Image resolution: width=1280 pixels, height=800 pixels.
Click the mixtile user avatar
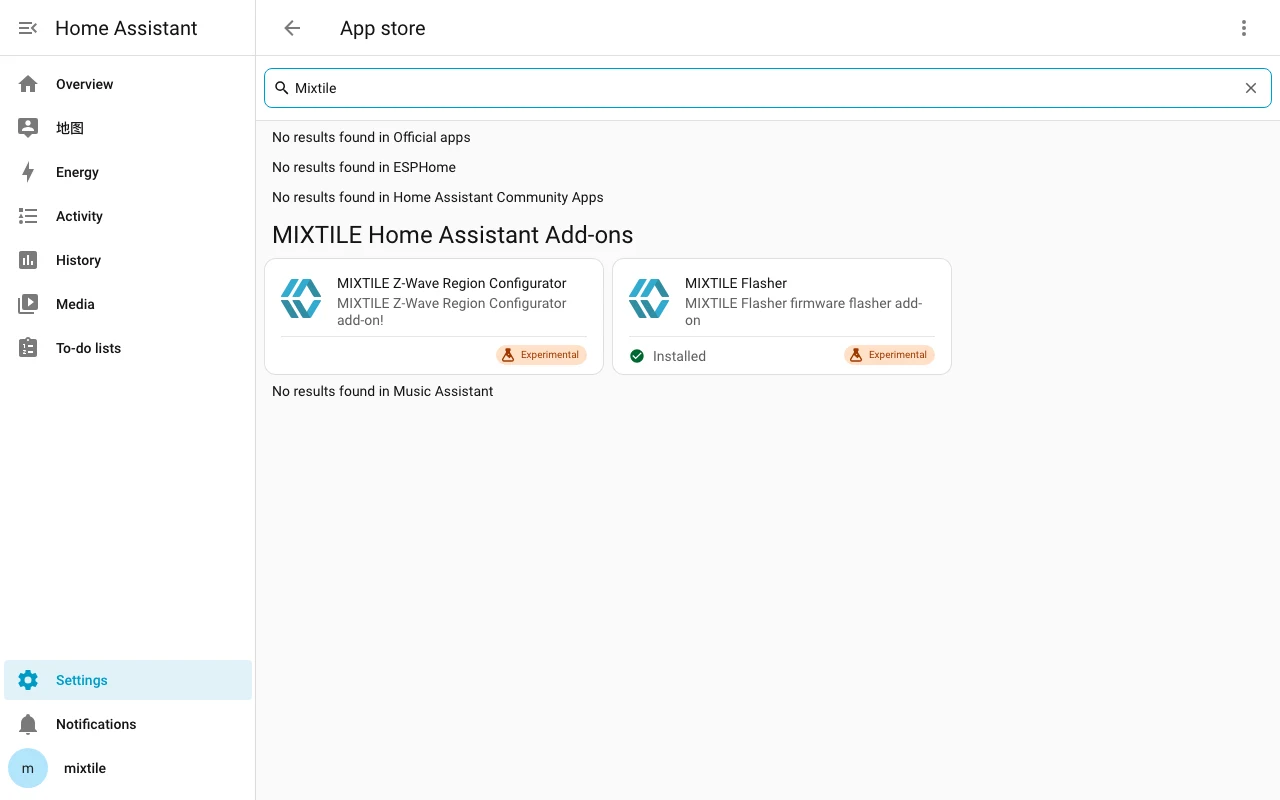pyautogui.click(x=28, y=768)
